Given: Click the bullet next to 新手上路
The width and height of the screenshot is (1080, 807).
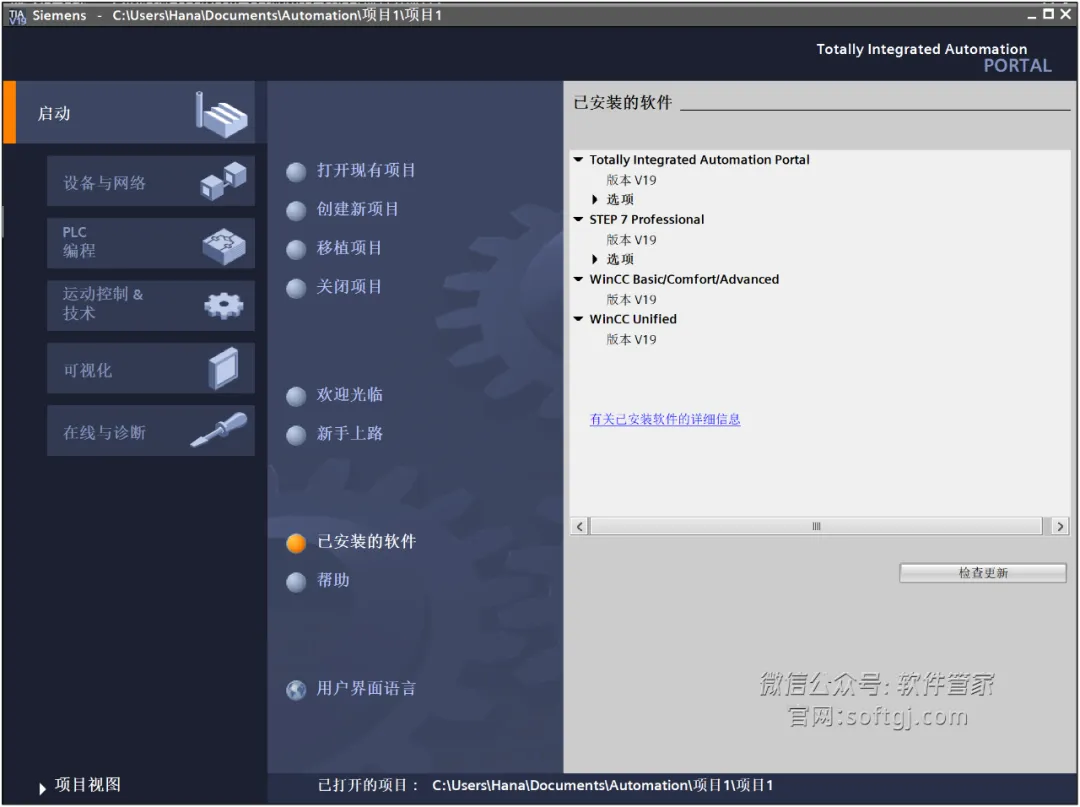Looking at the screenshot, I should tap(296, 434).
